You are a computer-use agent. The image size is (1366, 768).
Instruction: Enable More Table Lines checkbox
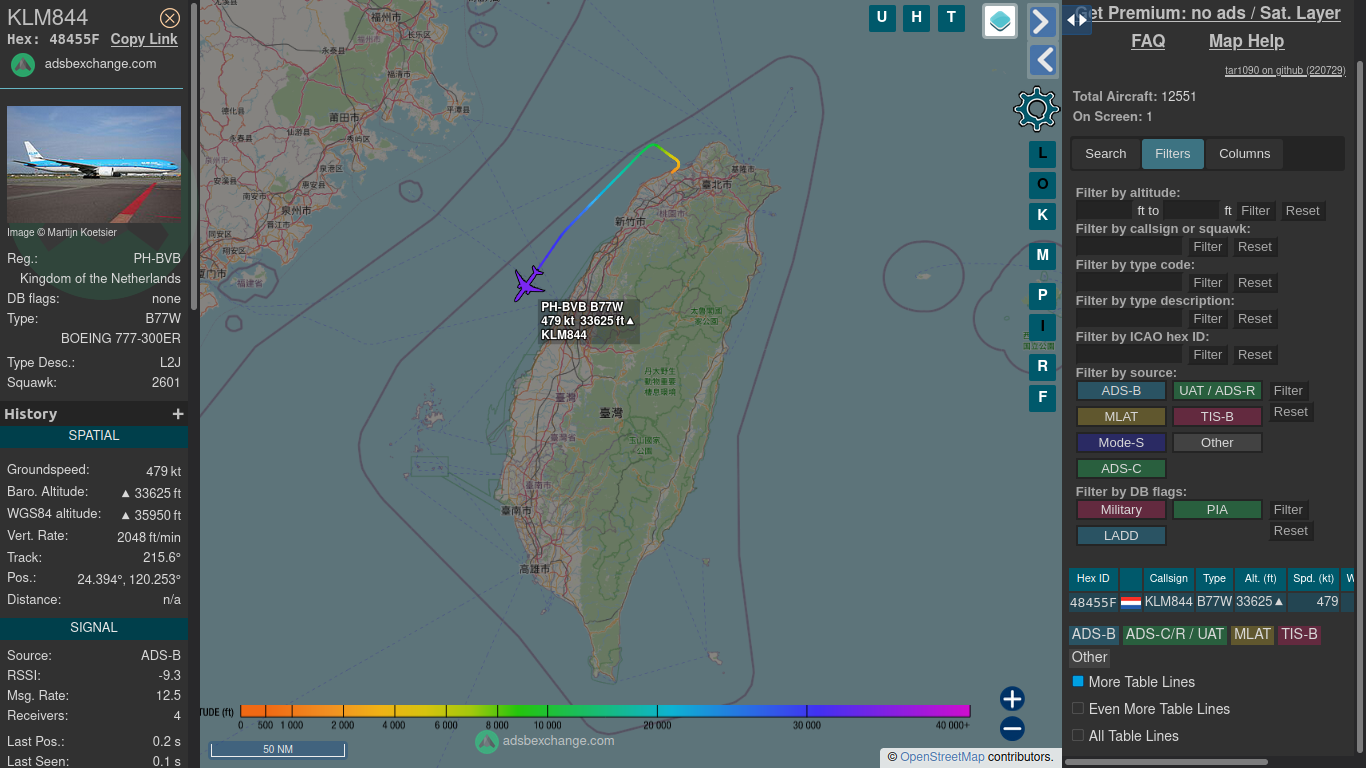point(1078,681)
